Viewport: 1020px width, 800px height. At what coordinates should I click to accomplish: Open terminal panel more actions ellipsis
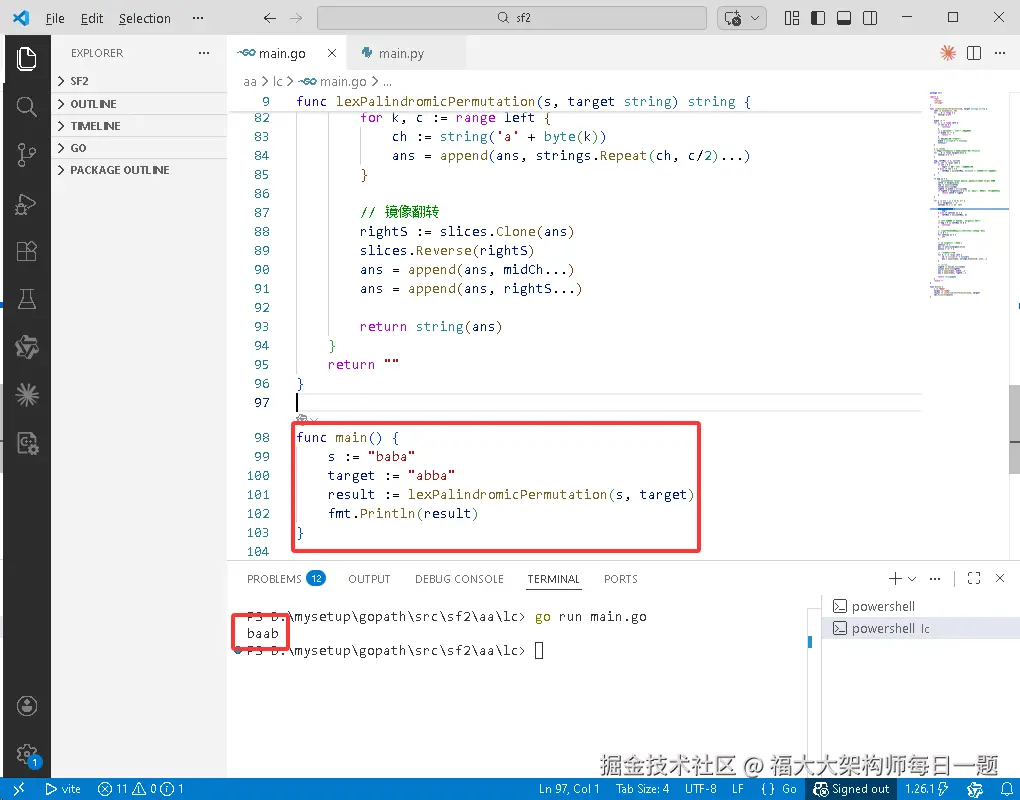pos(935,578)
